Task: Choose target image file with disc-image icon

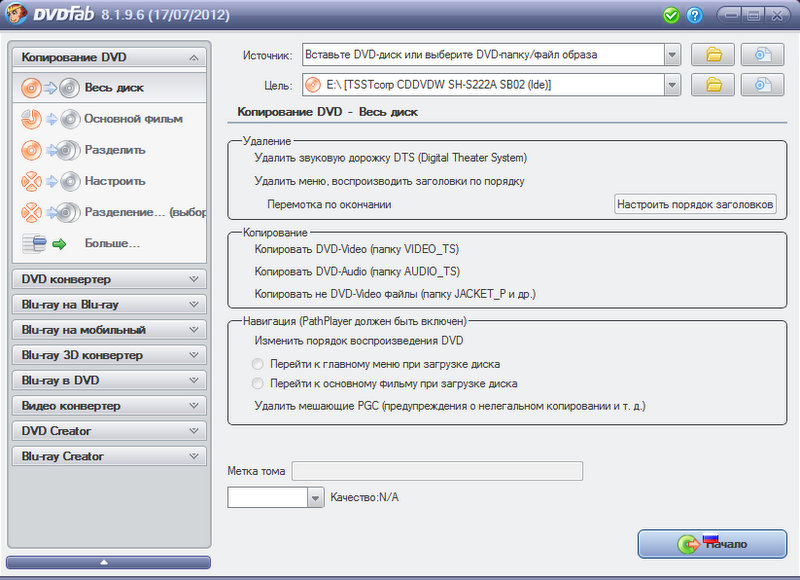Action: coord(762,85)
